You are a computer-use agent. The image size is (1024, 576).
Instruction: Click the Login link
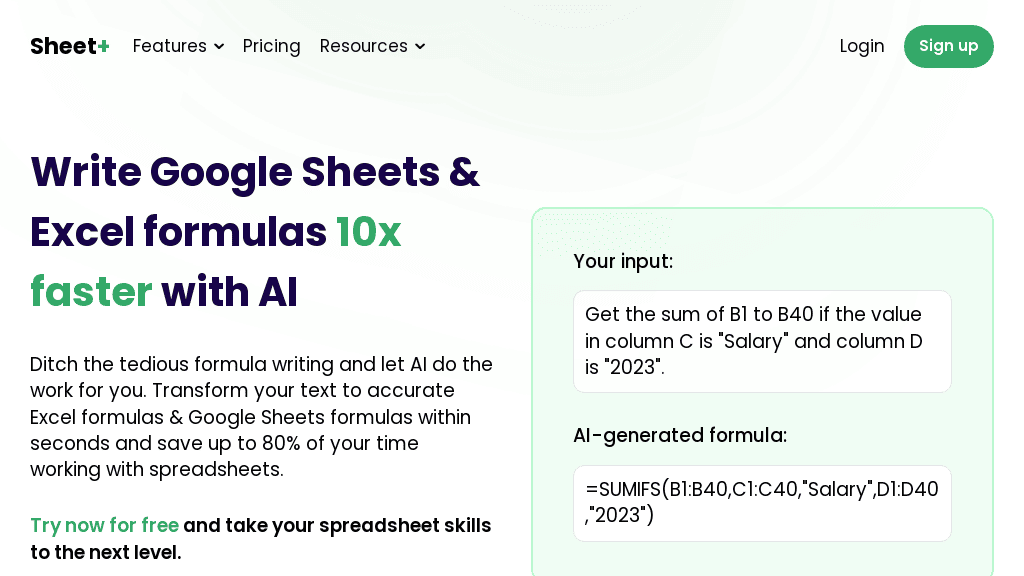[x=861, y=46]
